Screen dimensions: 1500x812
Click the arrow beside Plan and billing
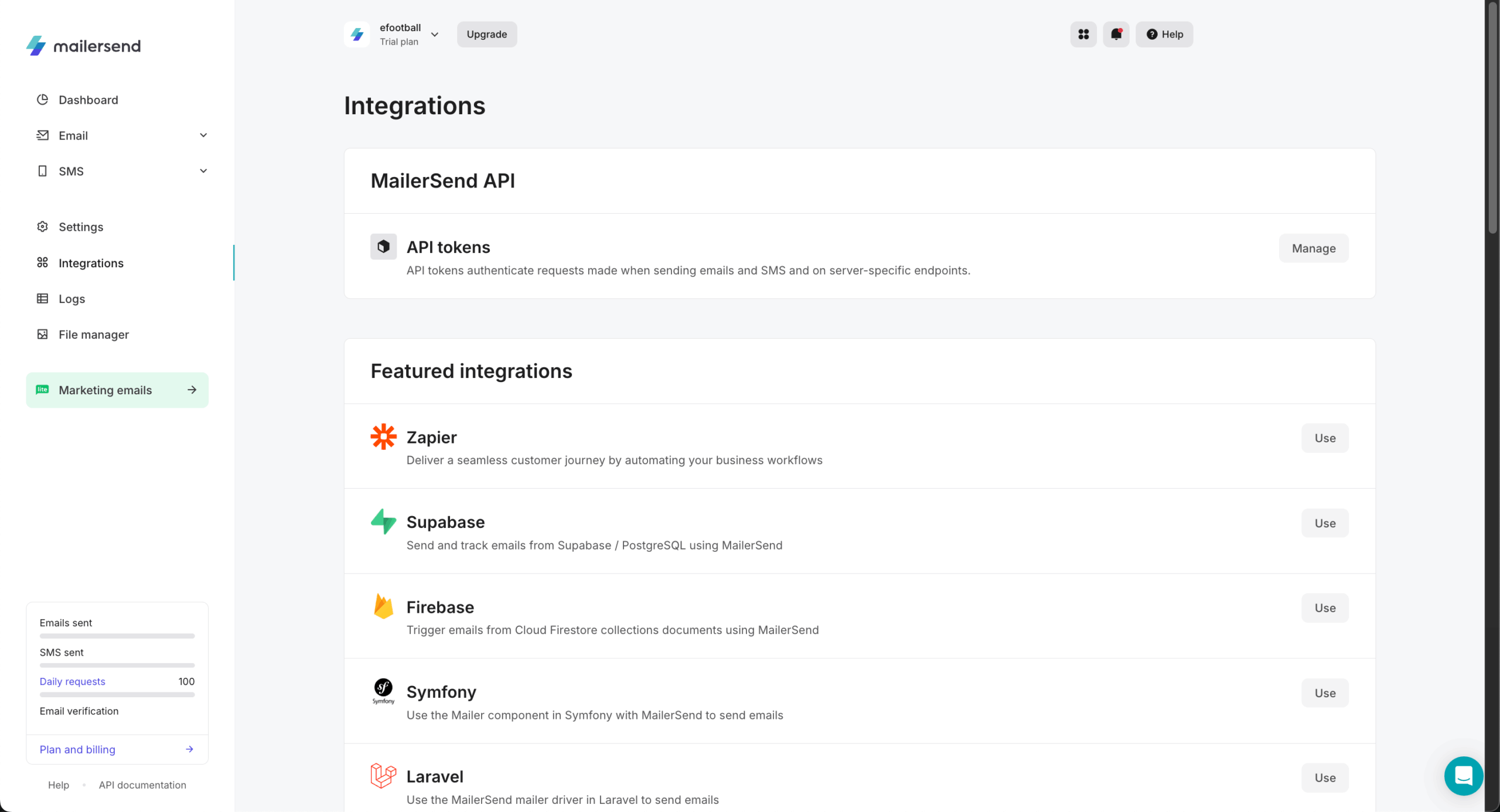(189, 749)
